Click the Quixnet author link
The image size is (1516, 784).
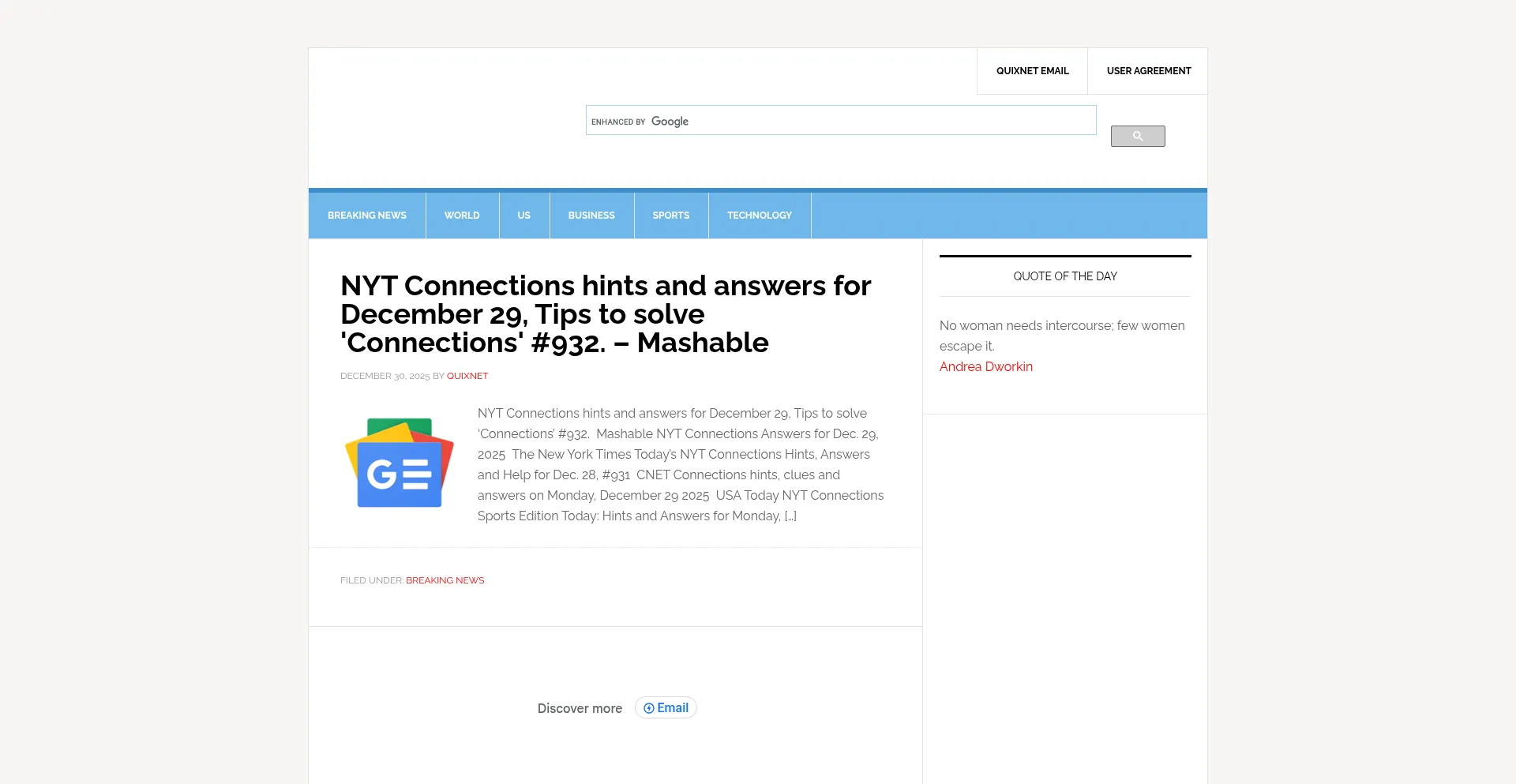click(x=467, y=376)
